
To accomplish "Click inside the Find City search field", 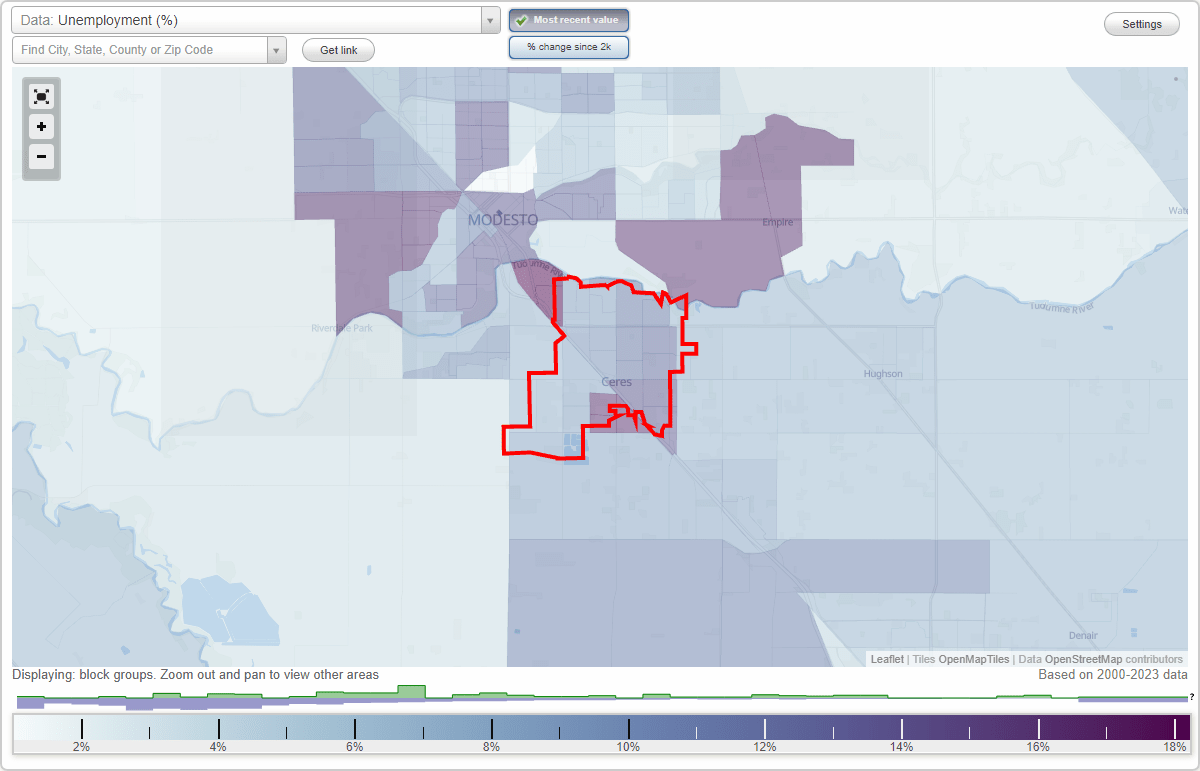I will 140,49.
